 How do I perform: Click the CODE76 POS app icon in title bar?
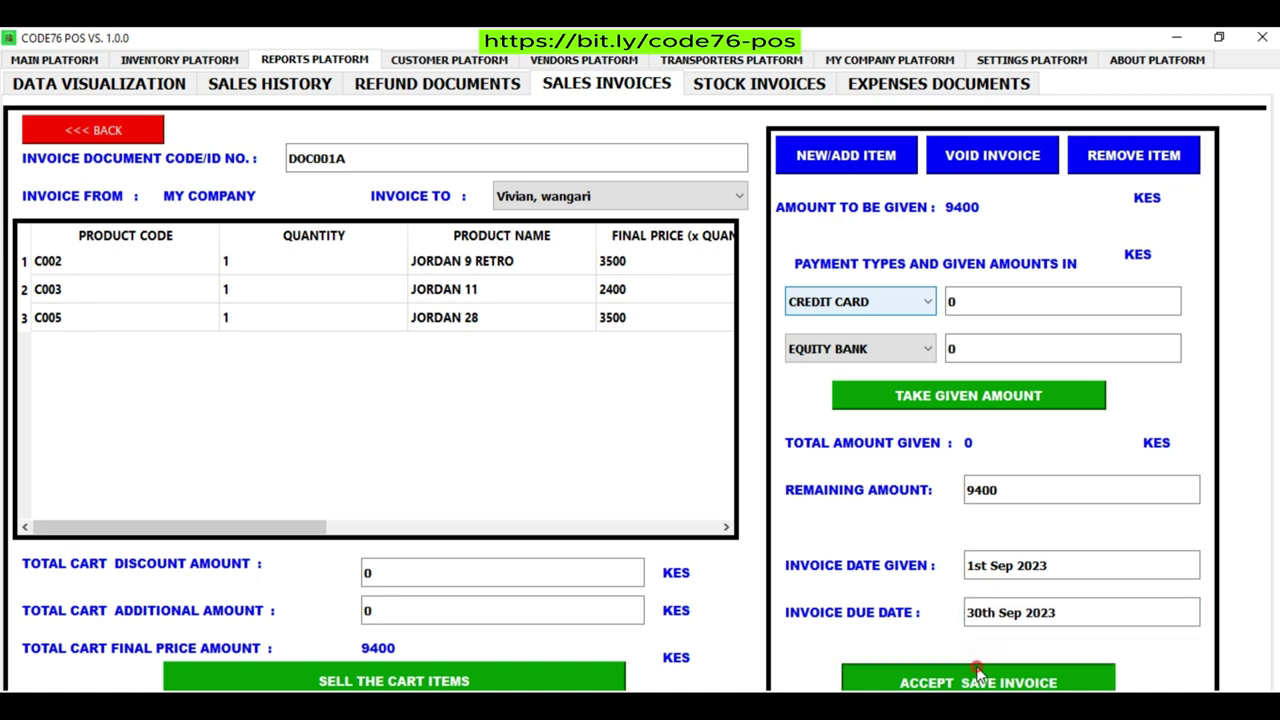coord(9,38)
